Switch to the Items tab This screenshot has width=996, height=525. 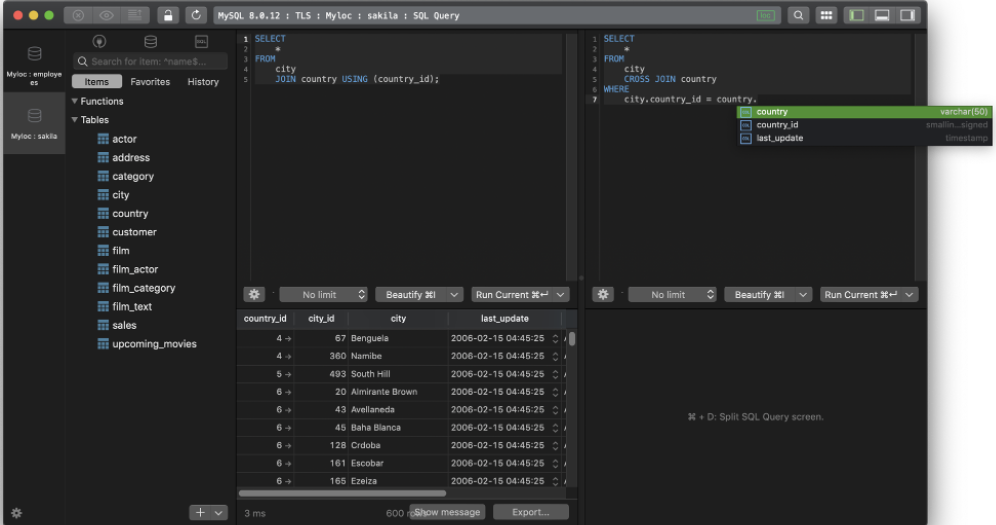pyautogui.click(x=97, y=81)
